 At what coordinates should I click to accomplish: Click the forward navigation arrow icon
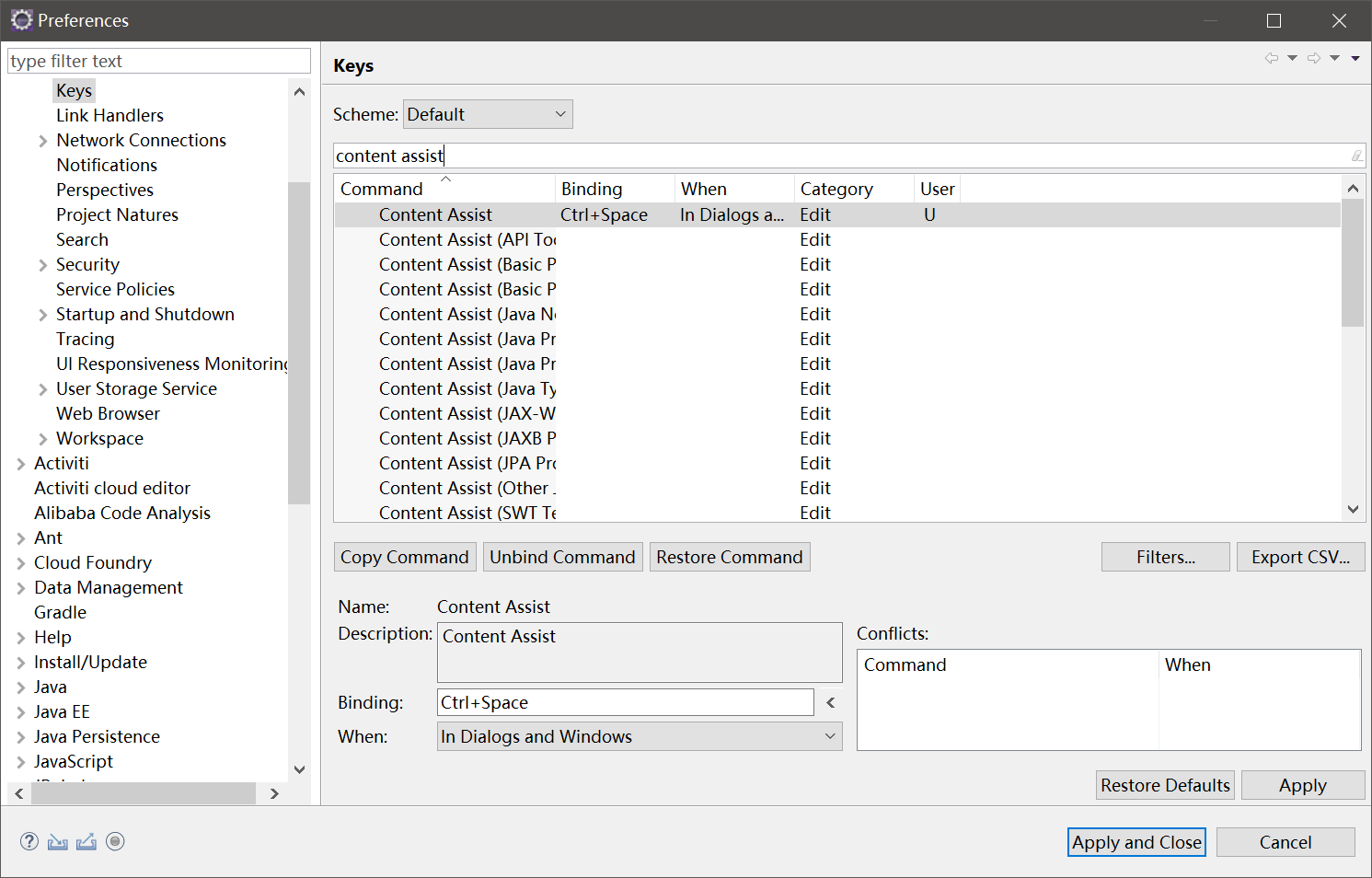click(x=1314, y=58)
